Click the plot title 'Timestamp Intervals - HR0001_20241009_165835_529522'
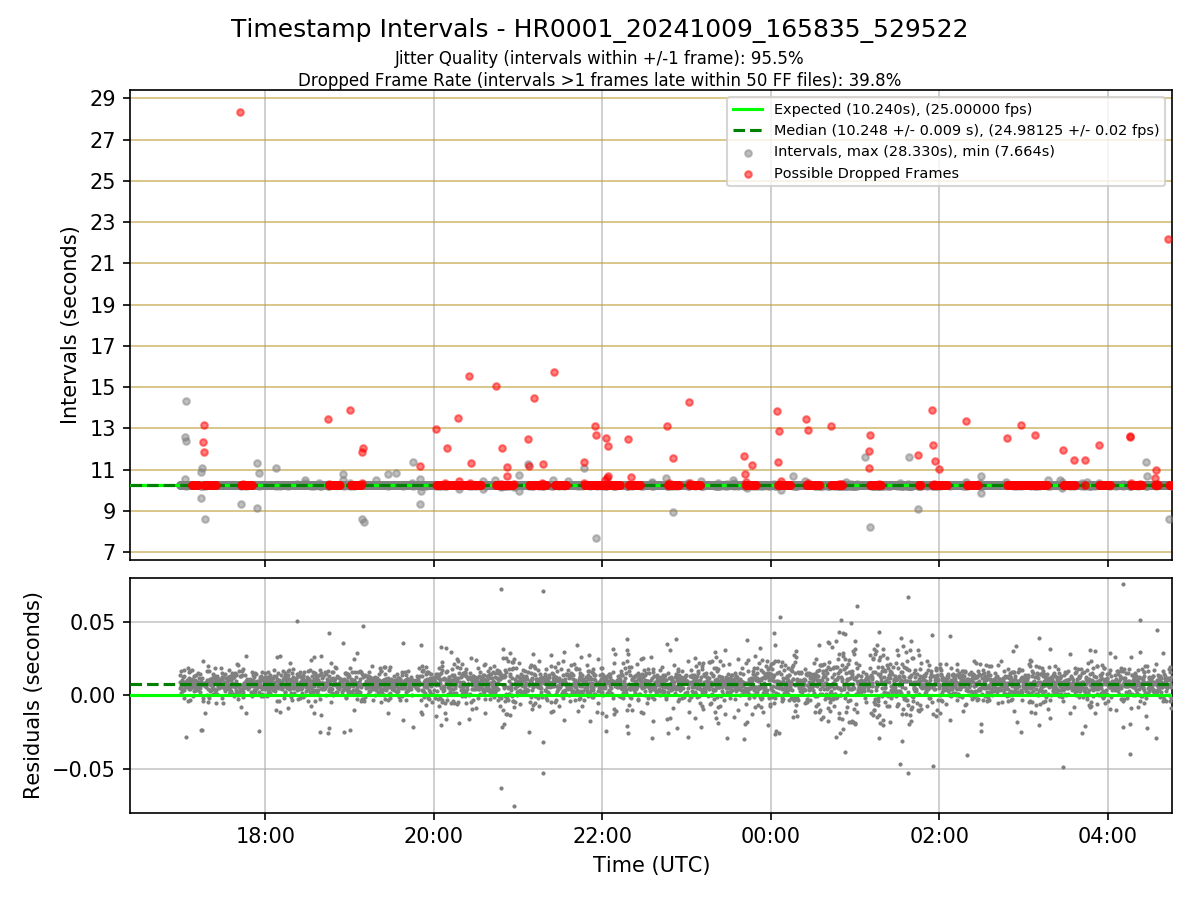 (x=599, y=29)
